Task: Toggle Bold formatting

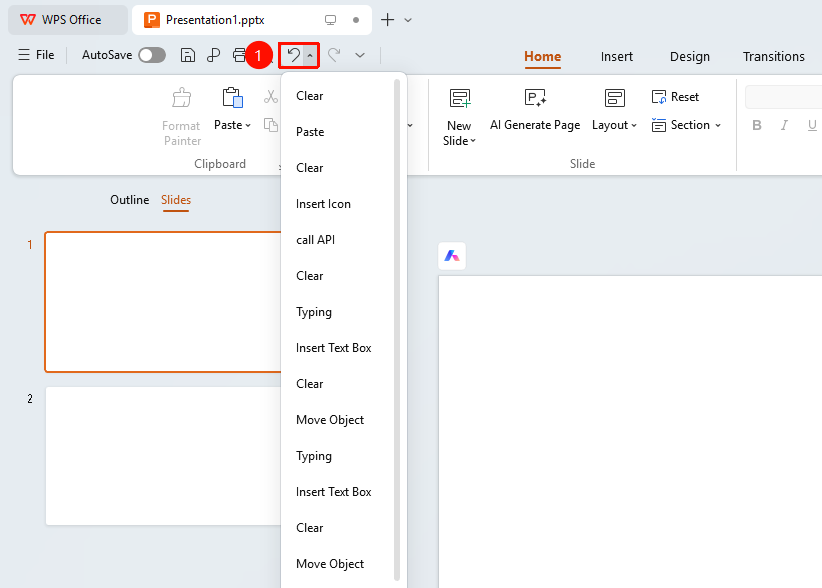Action: 756,125
